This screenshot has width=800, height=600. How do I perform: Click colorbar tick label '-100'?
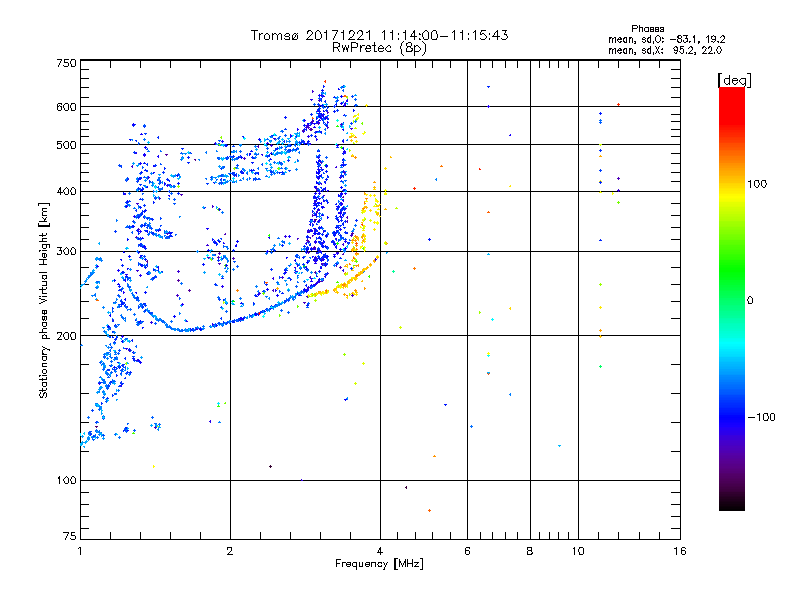coord(761,417)
